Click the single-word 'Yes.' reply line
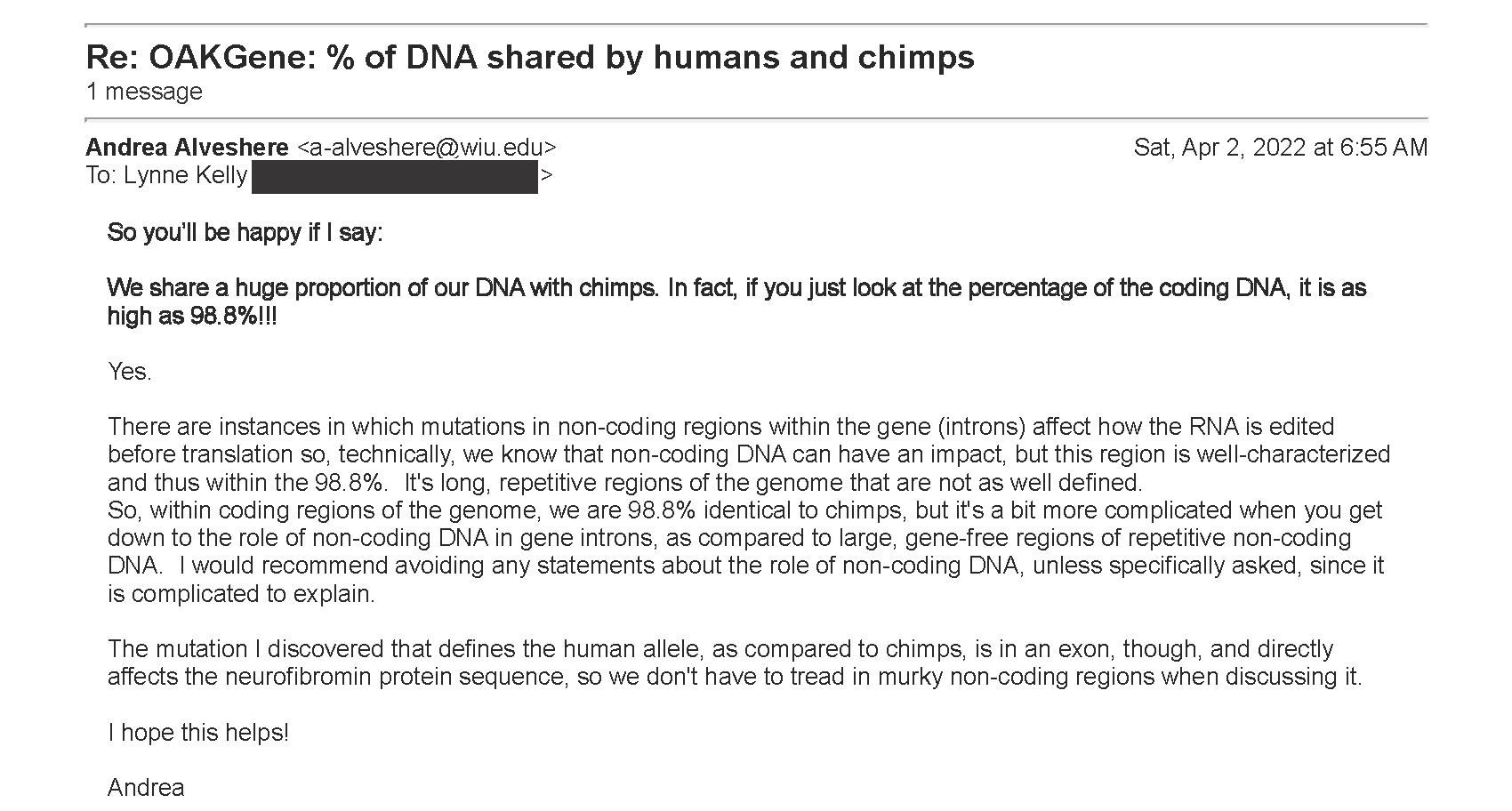The image size is (1512, 811). (130, 372)
